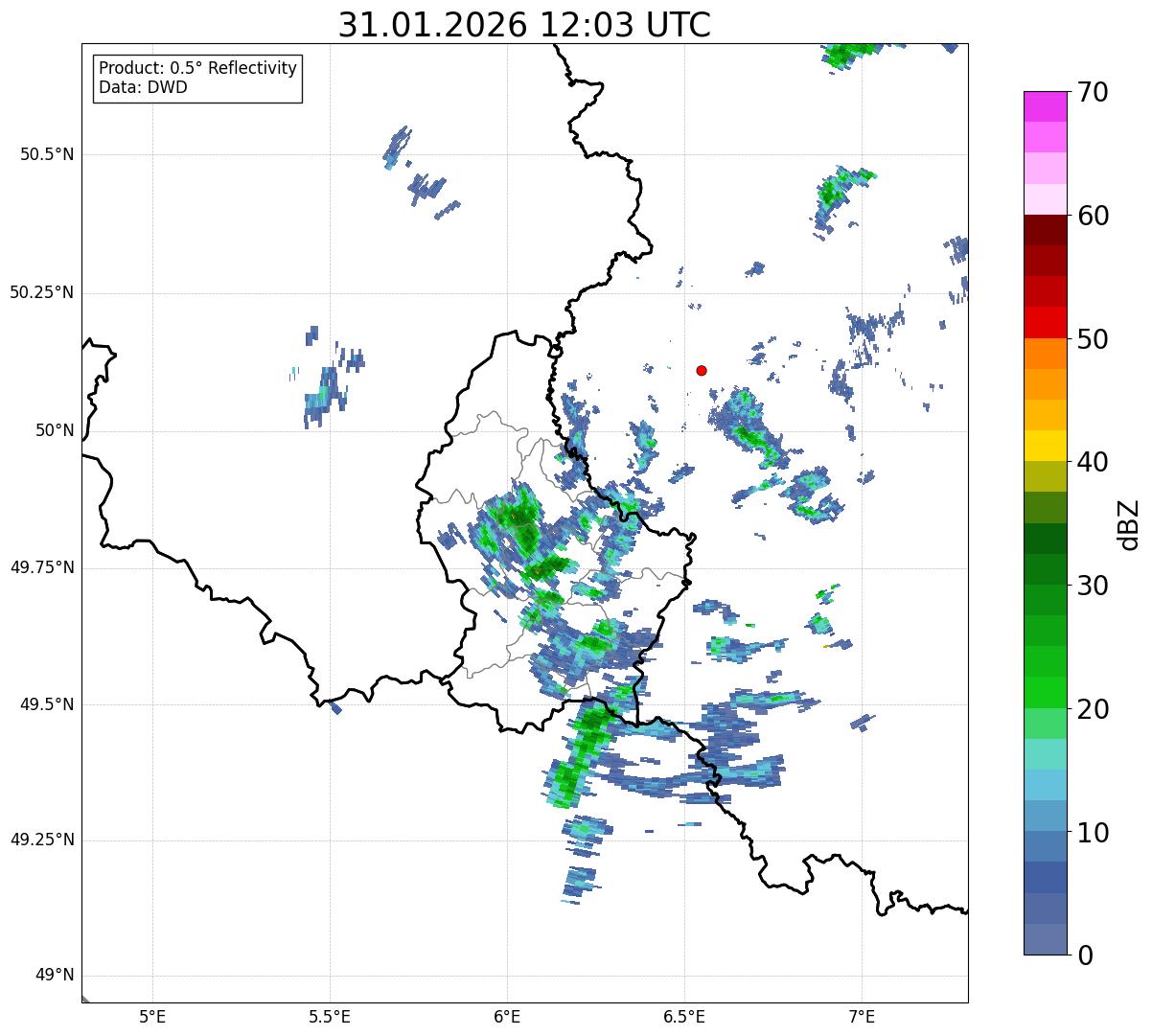This screenshot has width=1152, height=1036.
Task: Click the 6°E longitude label
Action: 507,1018
